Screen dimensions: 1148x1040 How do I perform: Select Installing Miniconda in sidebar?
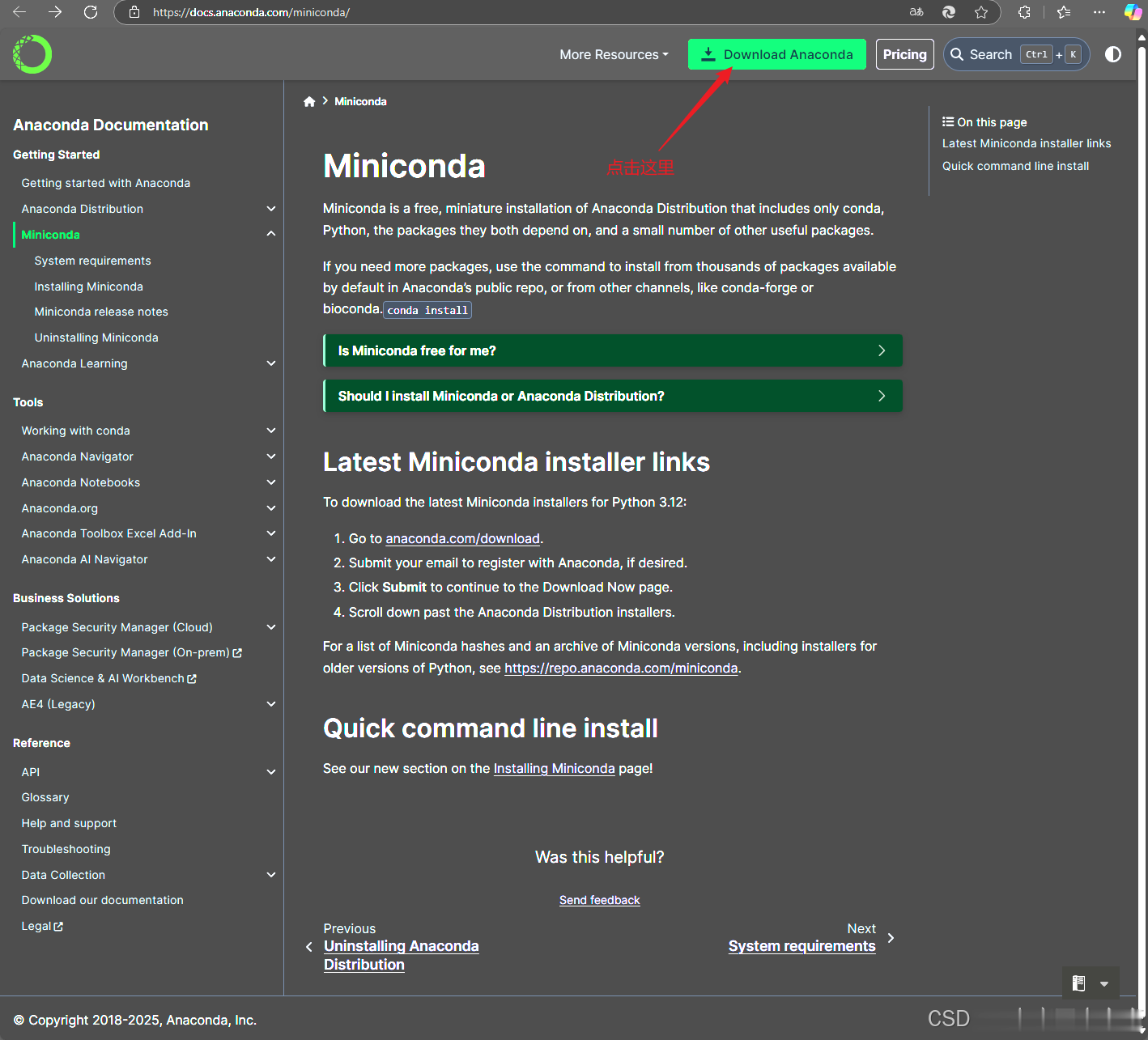pyautogui.click(x=88, y=287)
